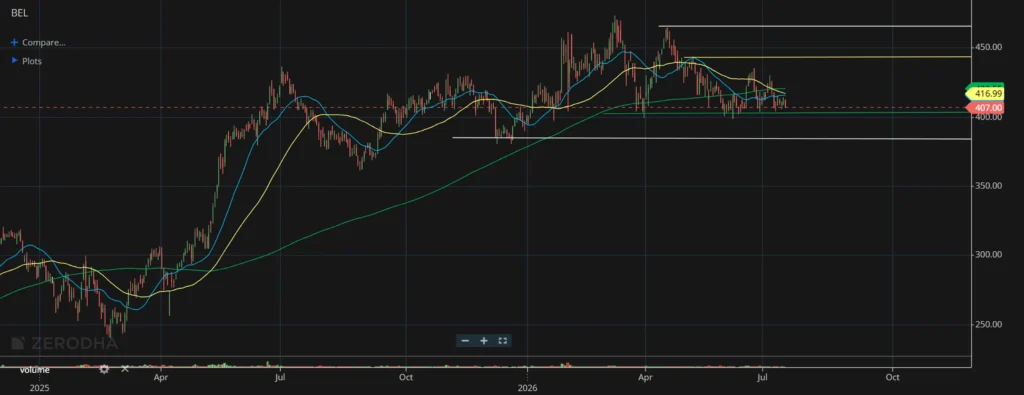This screenshot has height=395, width=1024.
Task: Zoom out the chart with minus icon
Action: (x=465, y=341)
